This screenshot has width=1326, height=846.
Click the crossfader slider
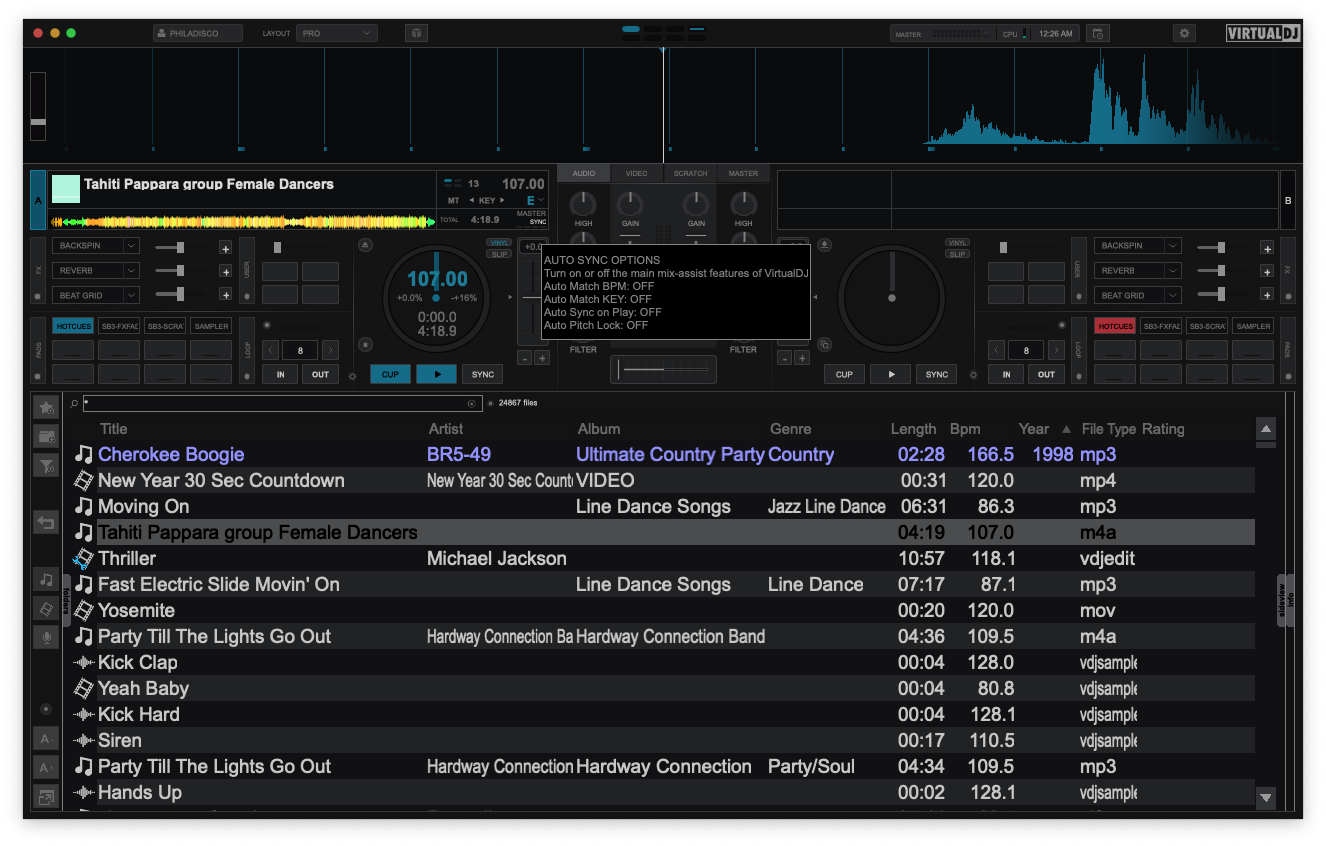coord(664,370)
